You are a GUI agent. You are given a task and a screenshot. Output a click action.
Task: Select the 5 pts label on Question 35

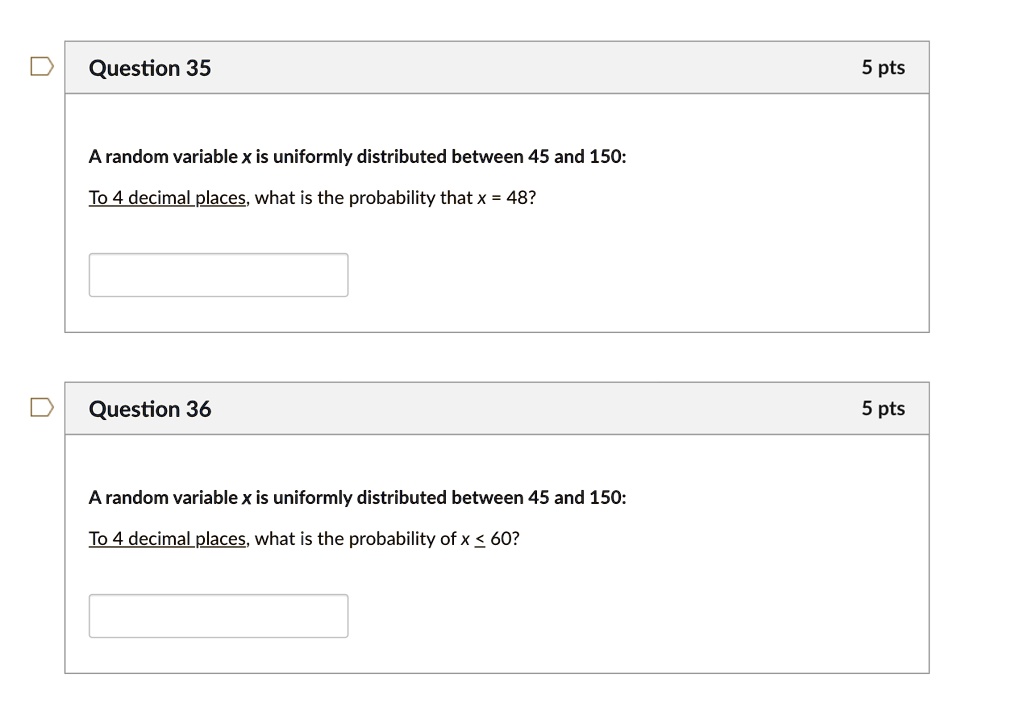coord(883,67)
